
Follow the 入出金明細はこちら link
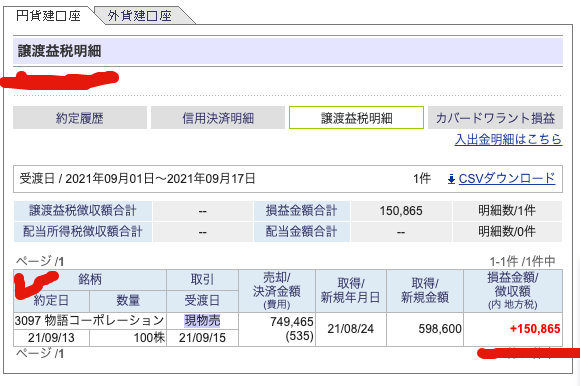(509, 139)
